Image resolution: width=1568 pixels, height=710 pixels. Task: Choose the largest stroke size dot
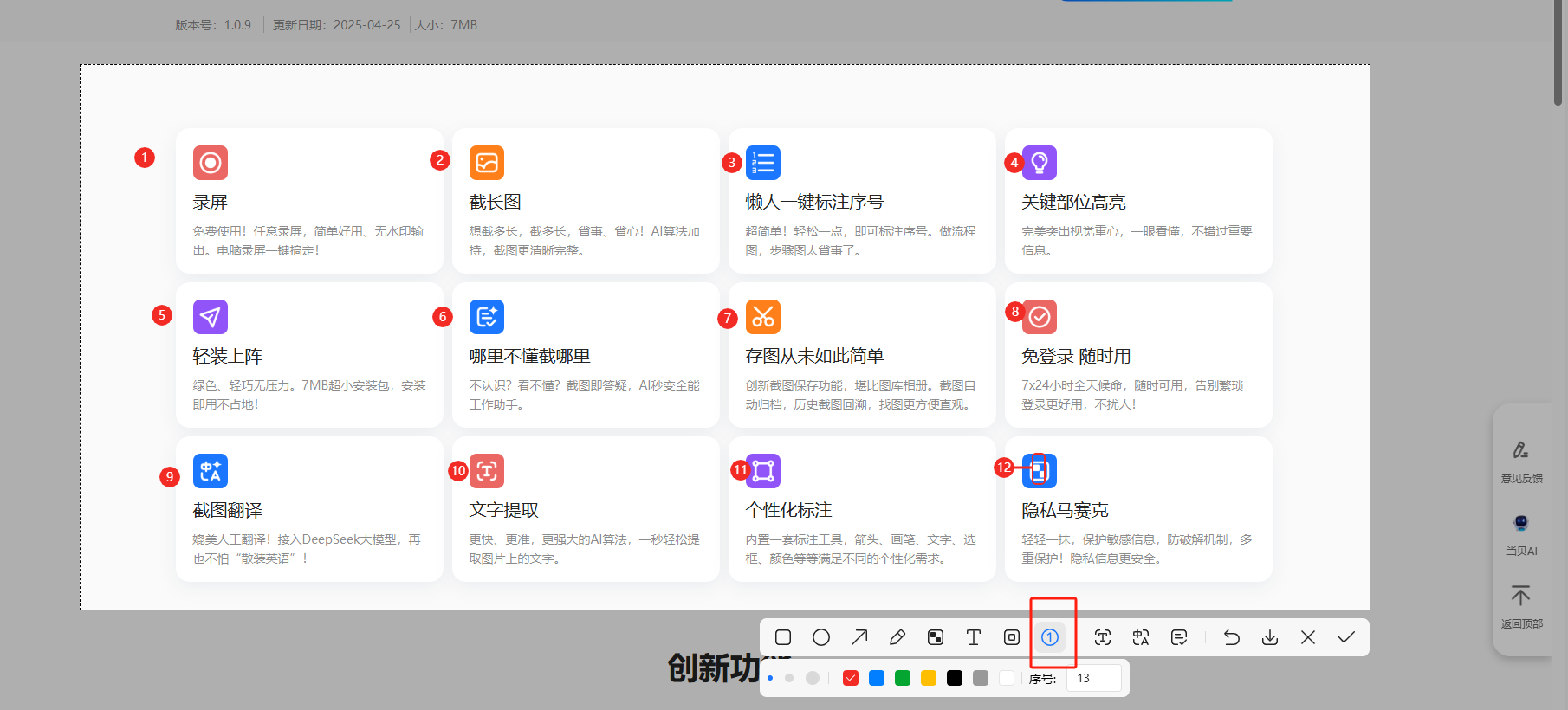813,678
